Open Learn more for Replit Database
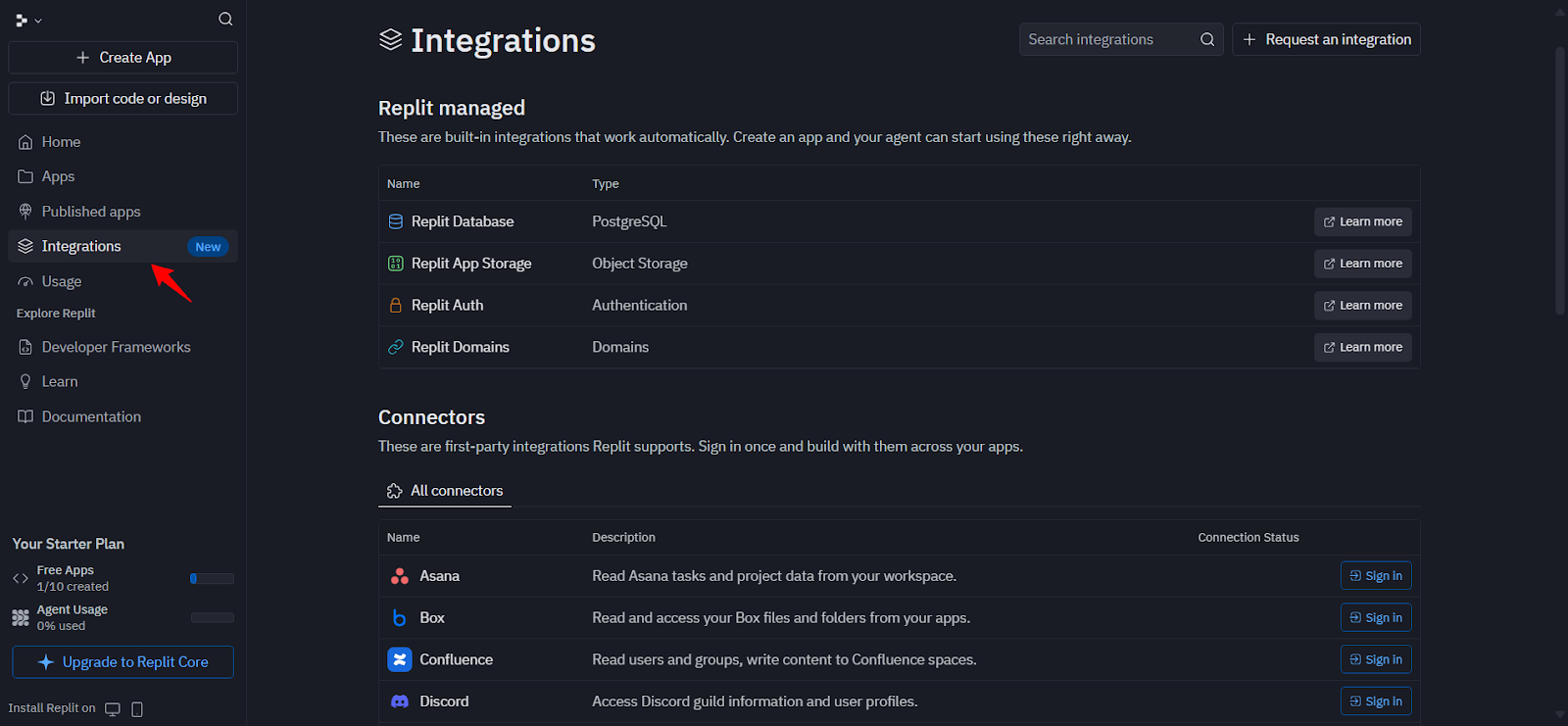This screenshot has width=1568, height=726. tap(1363, 222)
